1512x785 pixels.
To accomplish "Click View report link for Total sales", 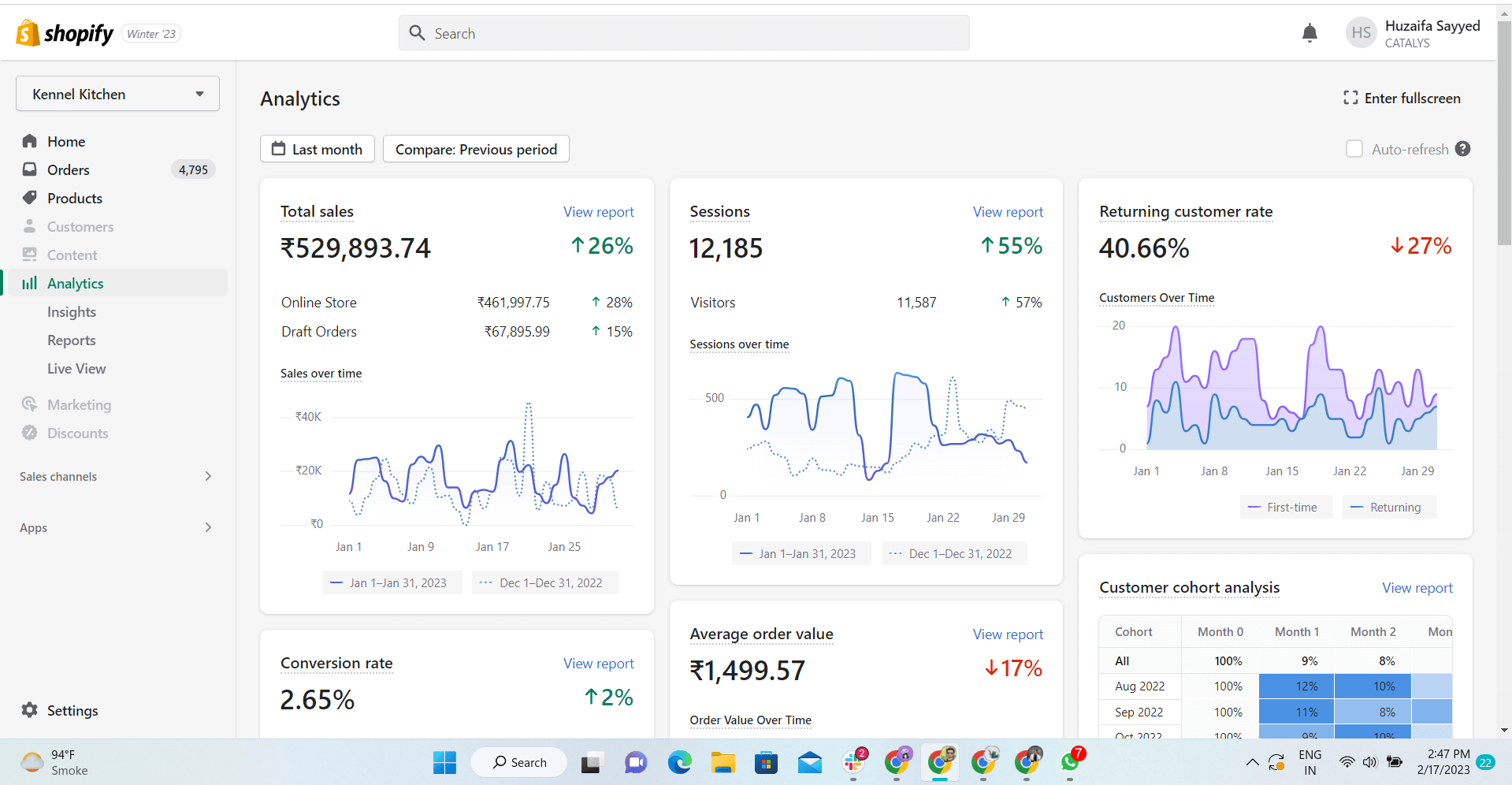I will [598, 212].
